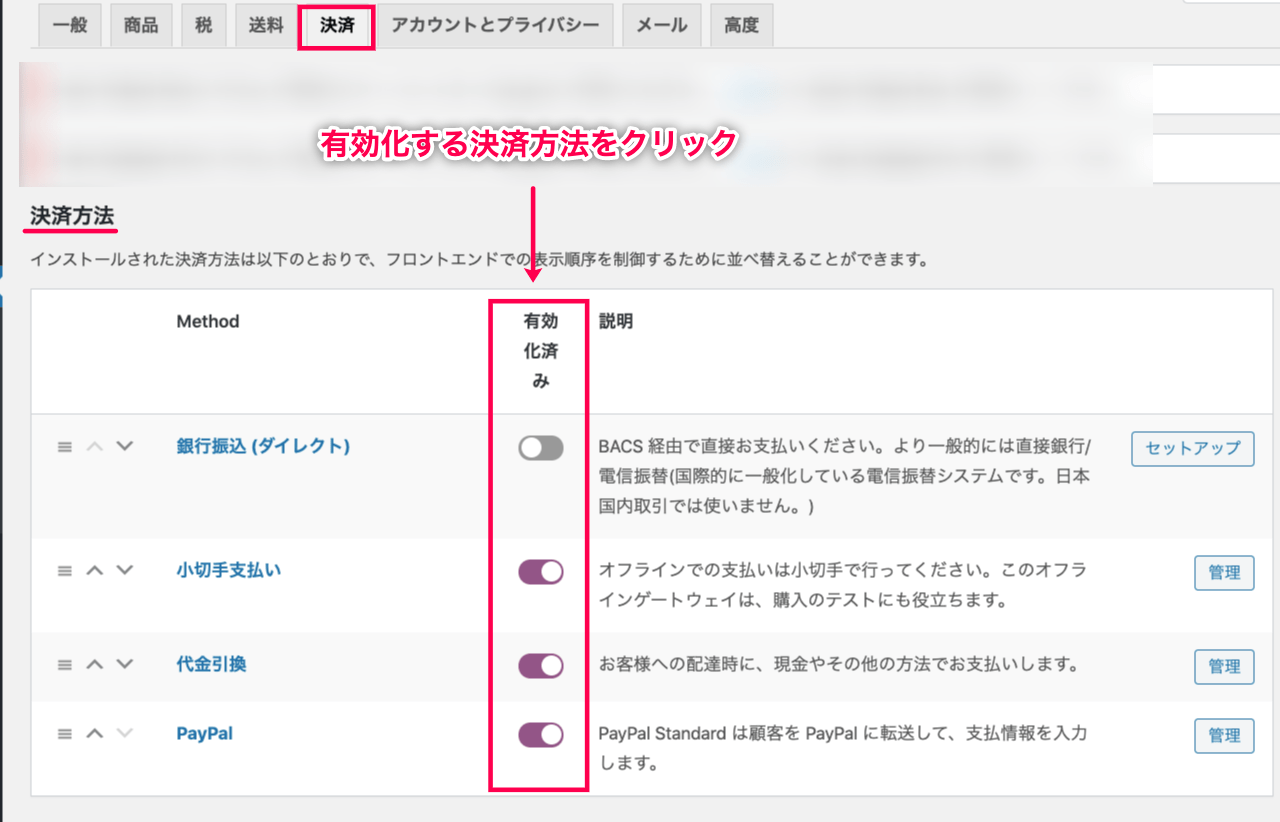Image resolution: width=1280 pixels, height=822 pixels.
Task: Move 銀行振込 (ダイレクト) down with the arrow
Action: click(x=124, y=447)
